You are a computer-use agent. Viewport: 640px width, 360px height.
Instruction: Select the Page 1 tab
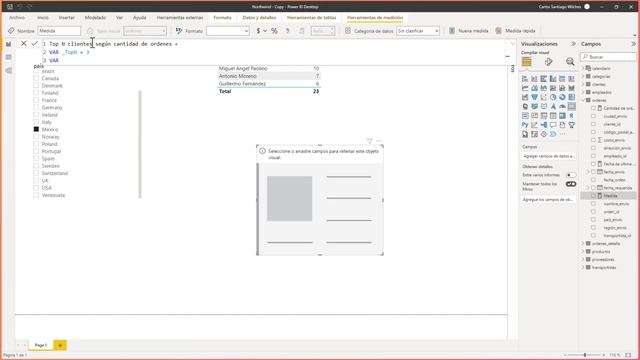tap(40, 345)
